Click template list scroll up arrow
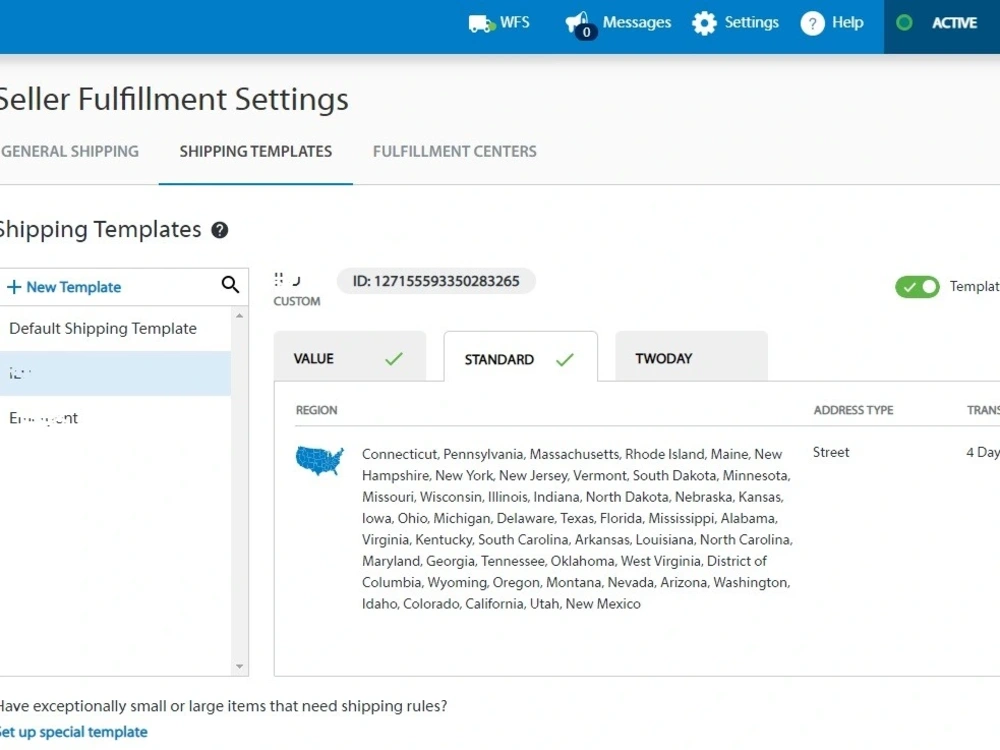The width and height of the screenshot is (1000, 750). coord(239,316)
